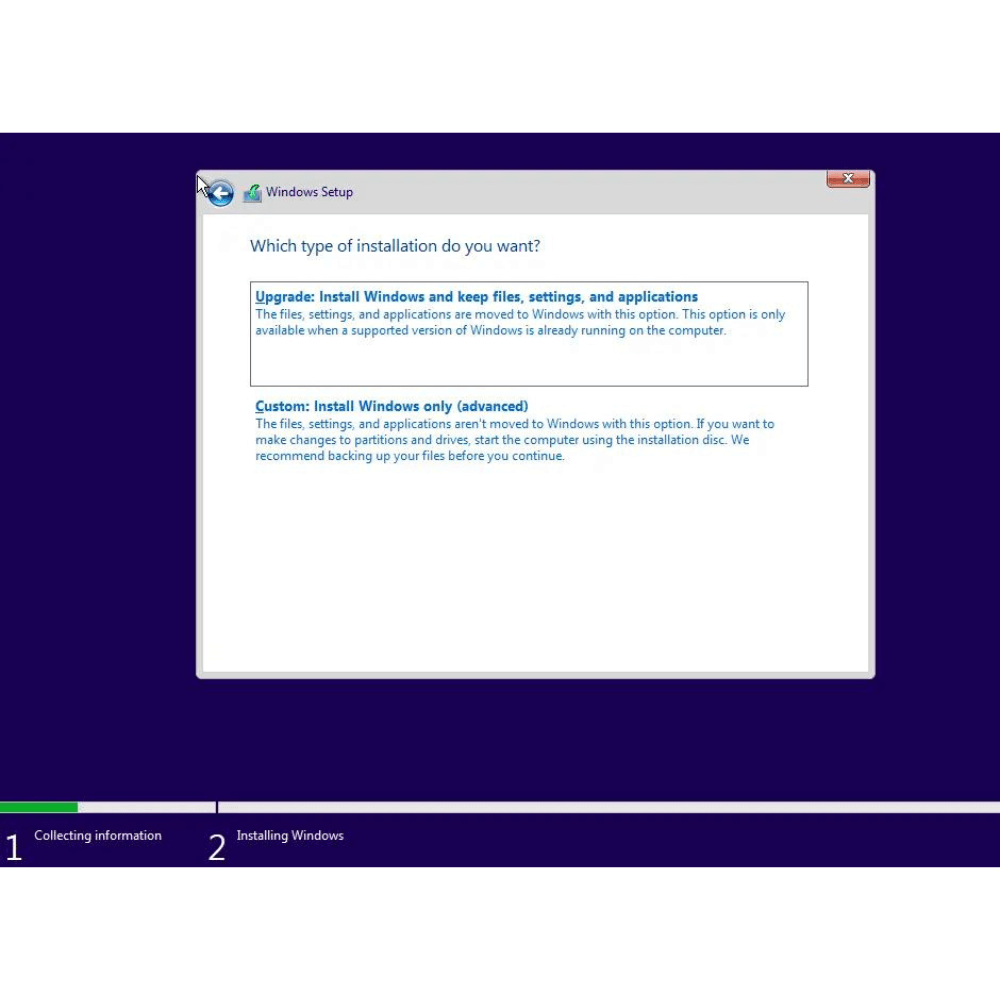The width and height of the screenshot is (1000, 1000).
Task: Click the Upgrade option description text
Action: click(520, 322)
